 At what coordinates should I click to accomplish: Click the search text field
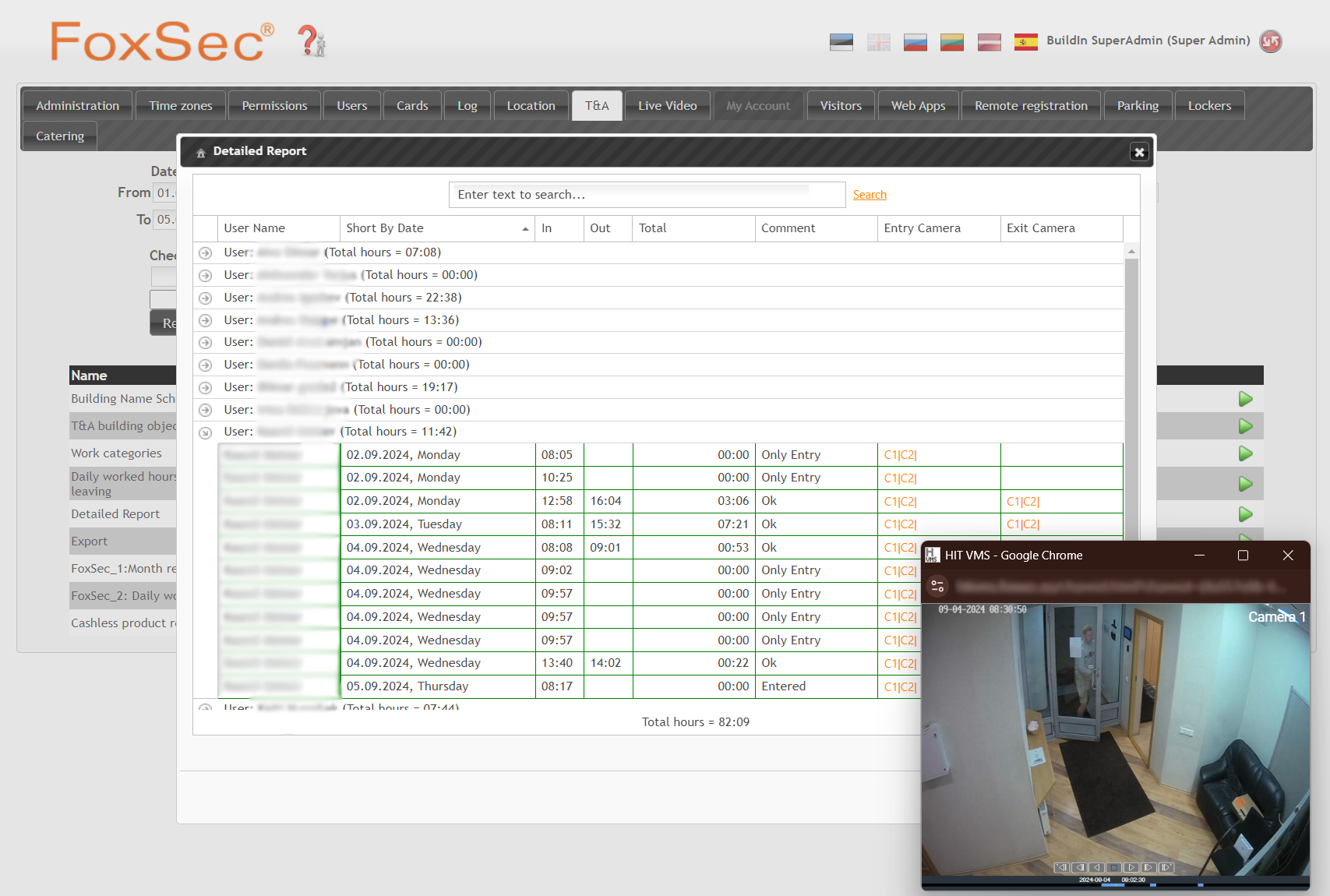click(x=647, y=194)
